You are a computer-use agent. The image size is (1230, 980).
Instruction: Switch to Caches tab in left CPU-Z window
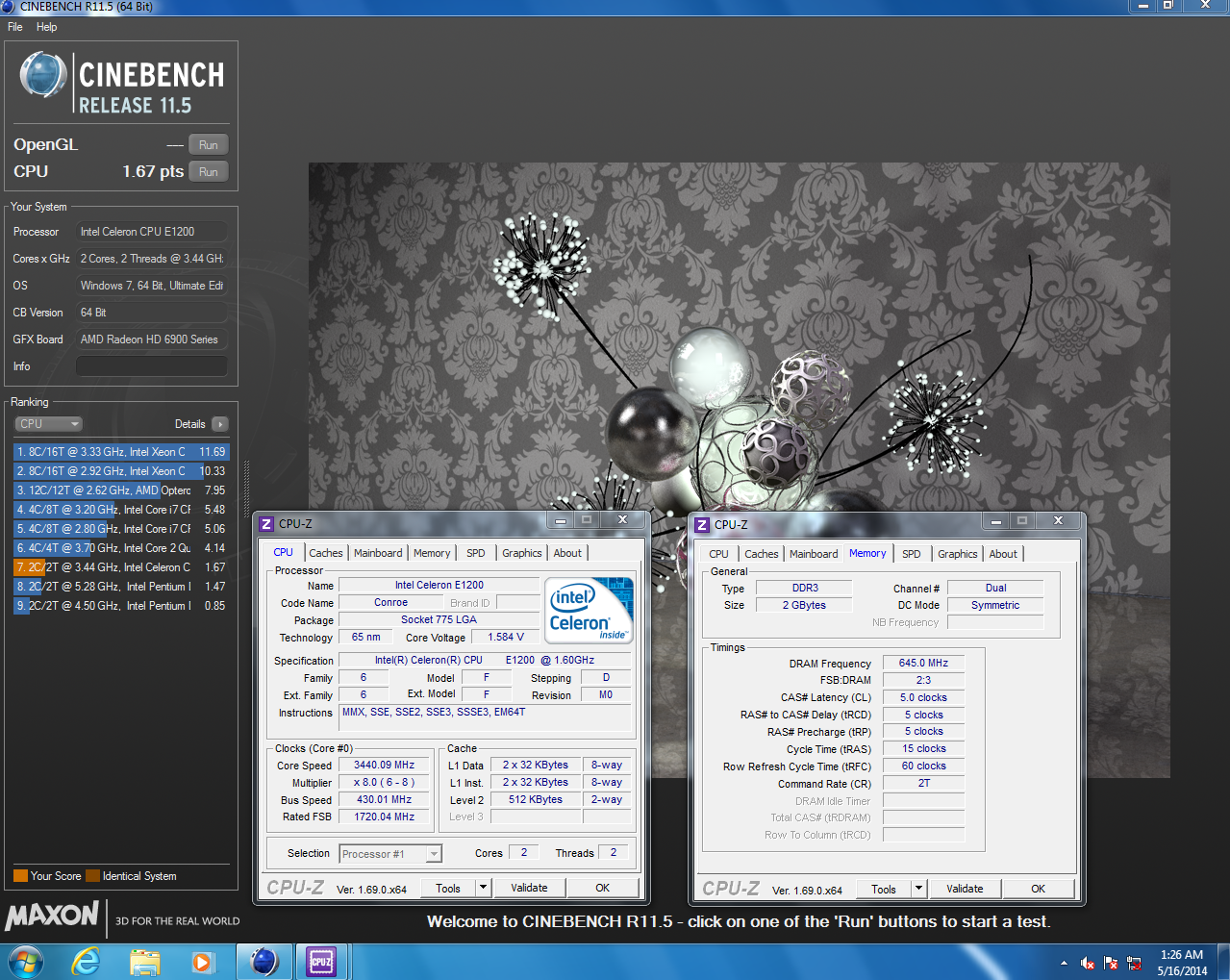tap(326, 553)
